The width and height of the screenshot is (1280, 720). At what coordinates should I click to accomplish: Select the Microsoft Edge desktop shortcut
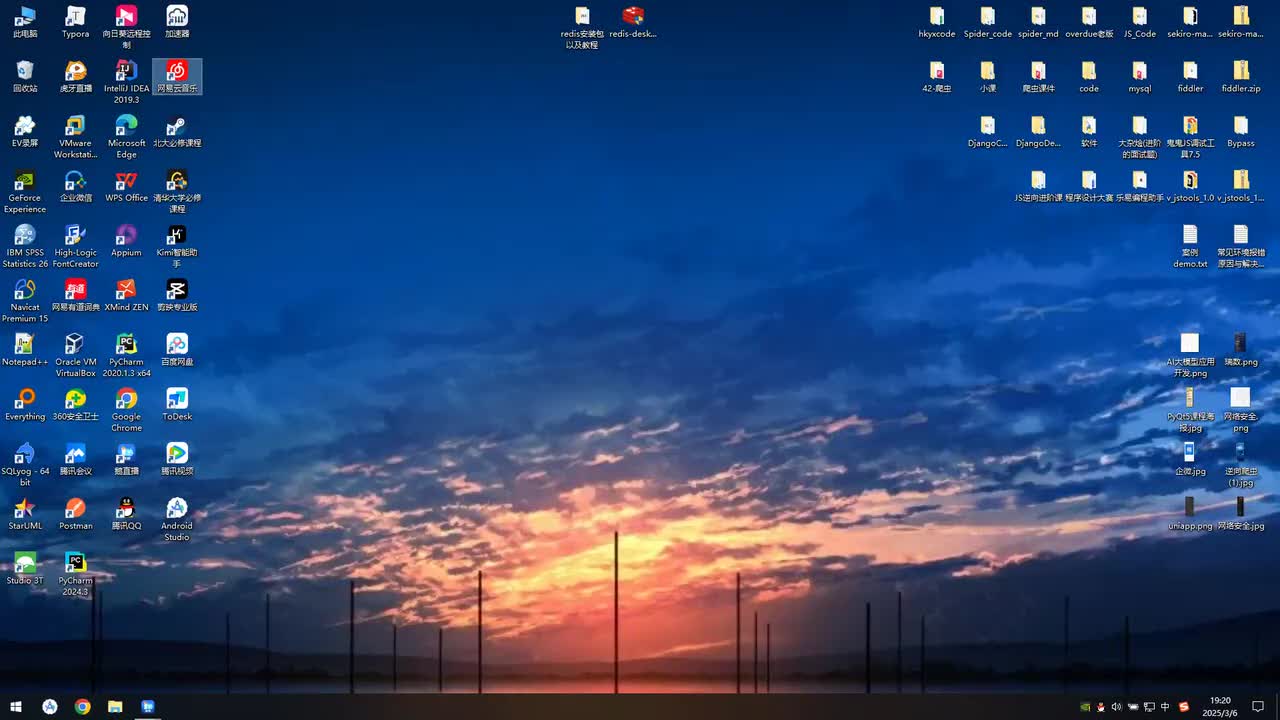[126, 137]
